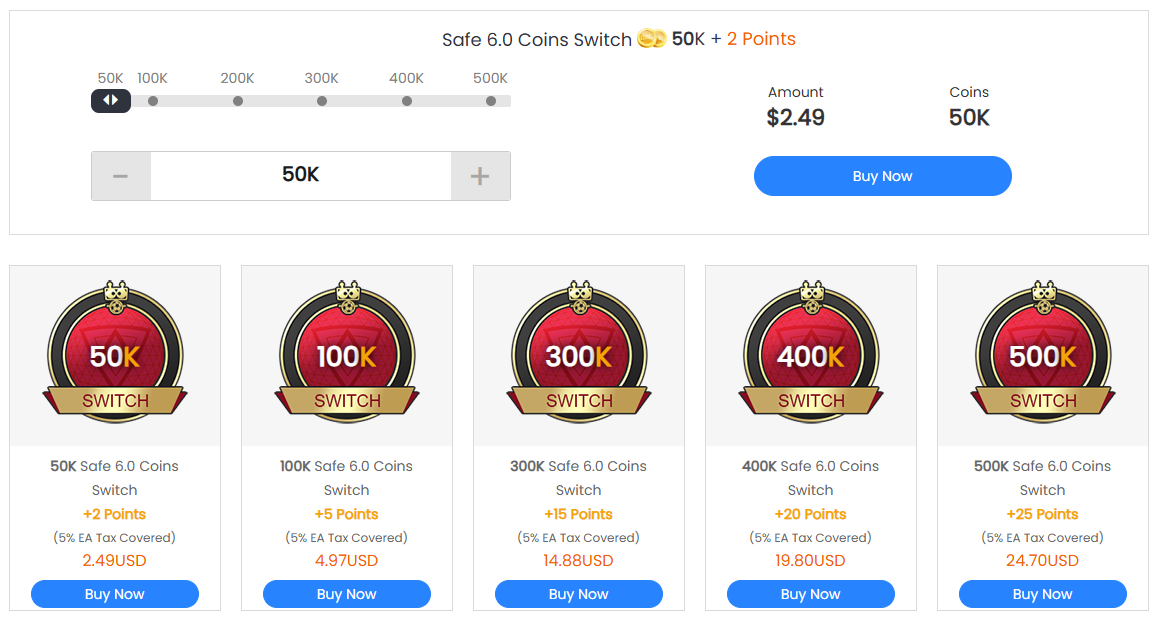Click the slider handle at 50K
Image resolution: width=1158 pixels, height=620 pixels.
pyautogui.click(x=111, y=100)
